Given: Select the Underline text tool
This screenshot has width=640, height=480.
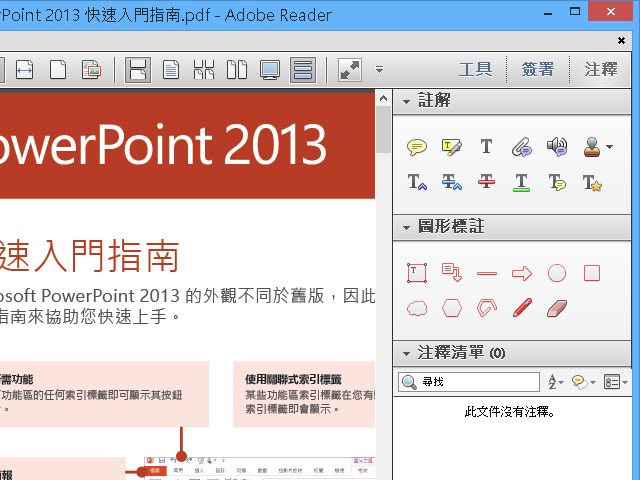Looking at the screenshot, I should pos(522,182).
